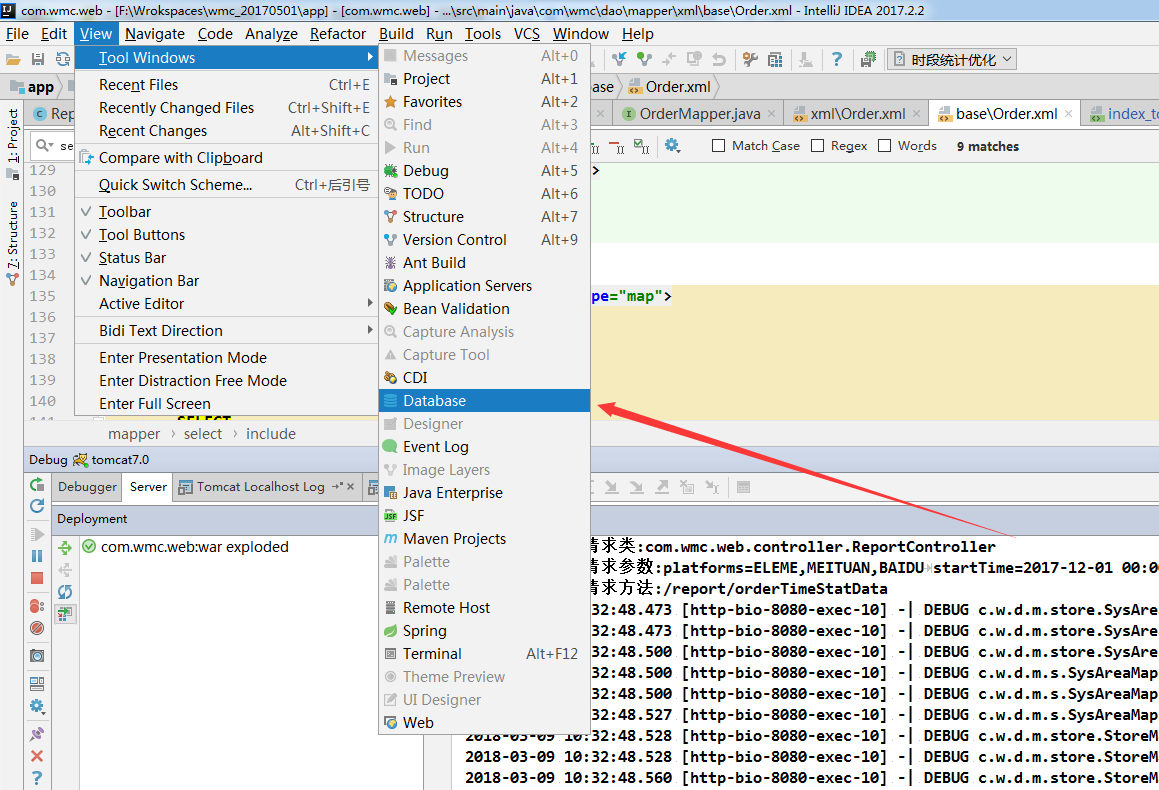This screenshot has width=1159, height=790.
Task: Take a memory snapshot with the camera icon
Action: (37, 655)
